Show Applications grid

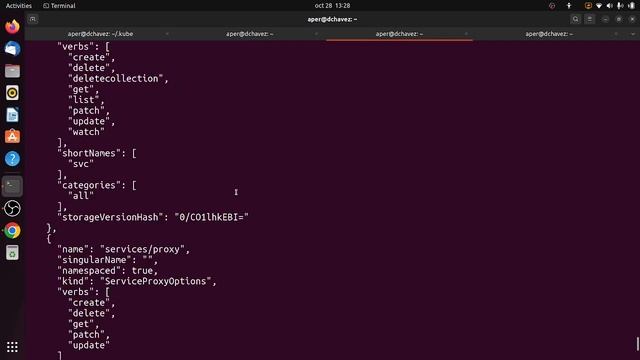coord(12,347)
